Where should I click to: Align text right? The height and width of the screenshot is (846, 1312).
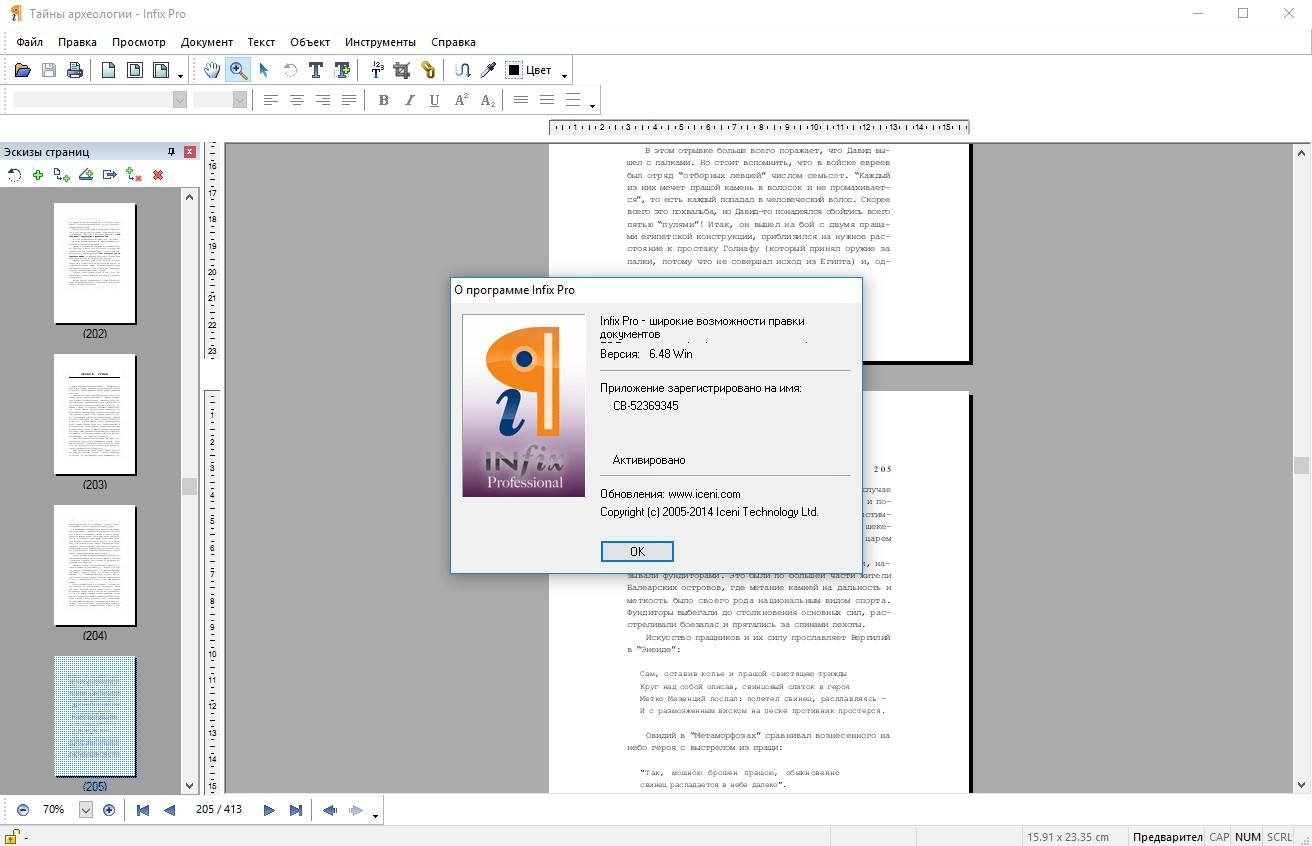coord(323,100)
